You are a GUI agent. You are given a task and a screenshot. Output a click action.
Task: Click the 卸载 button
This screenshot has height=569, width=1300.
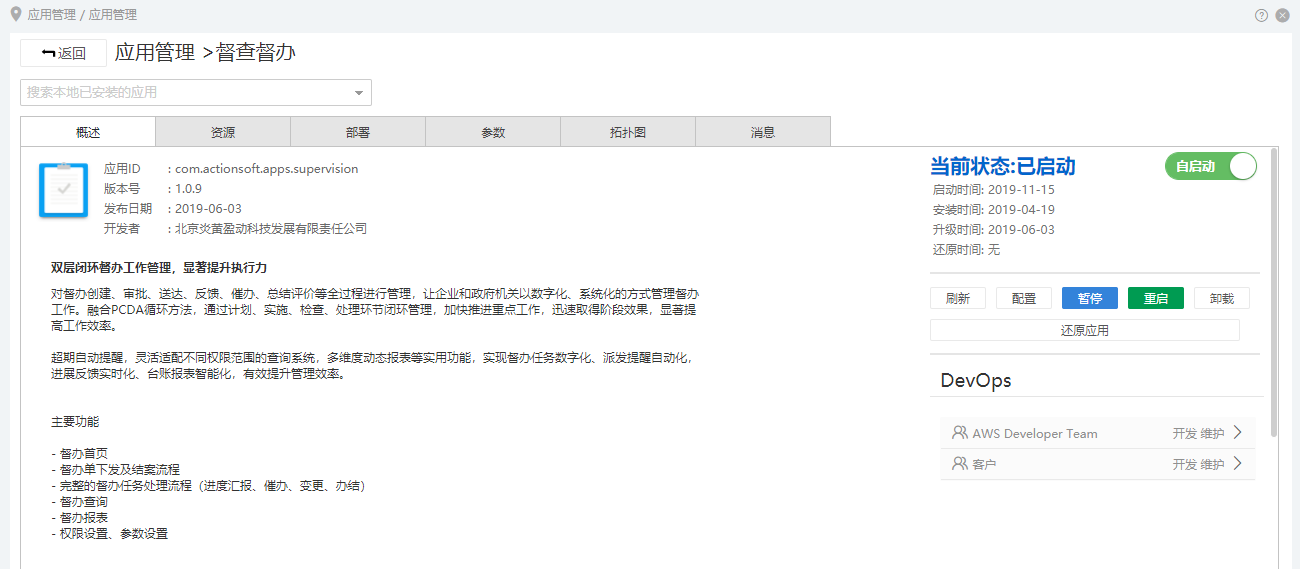tap(1221, 298)
